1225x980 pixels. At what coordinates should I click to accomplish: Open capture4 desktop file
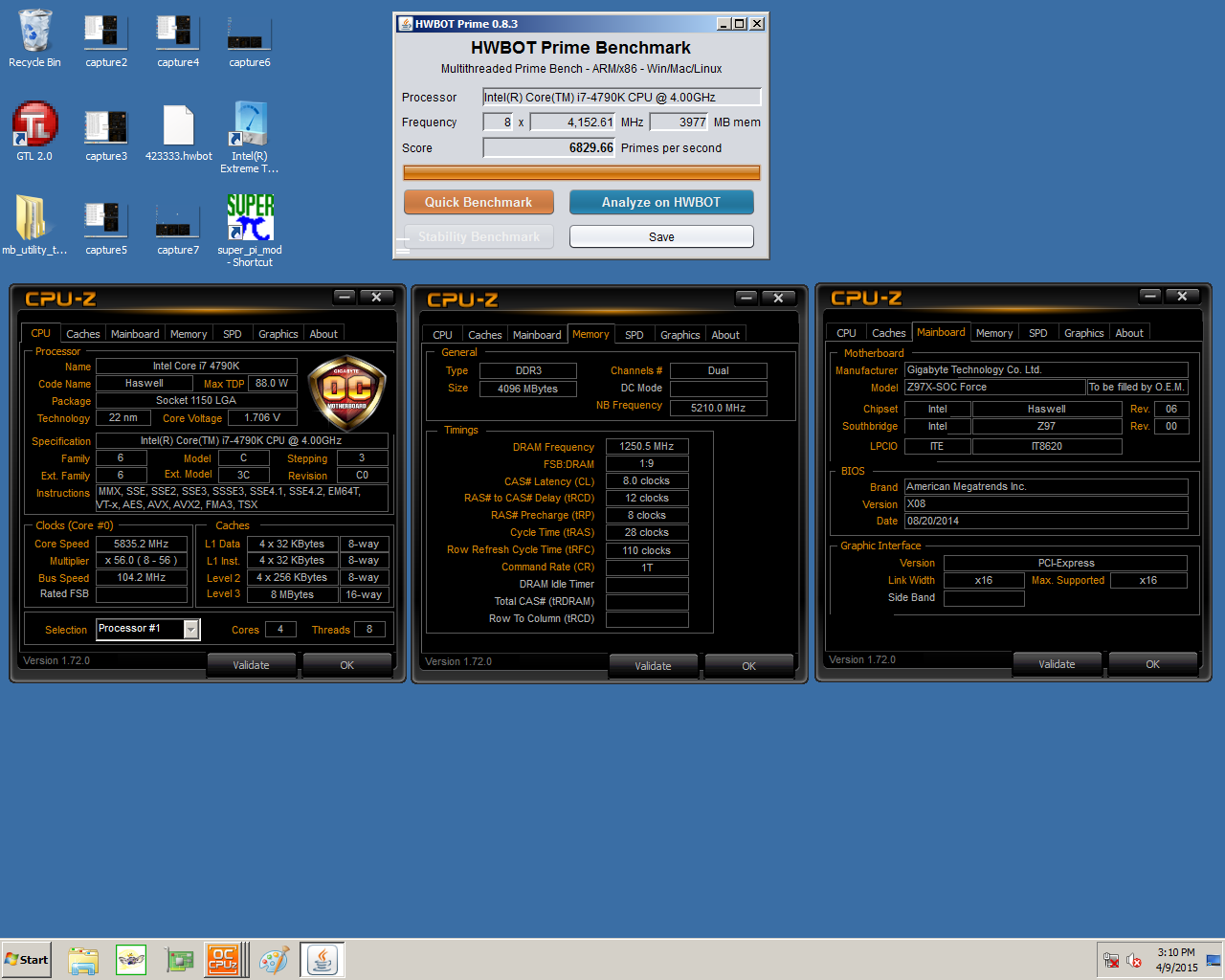coord(178,38)
